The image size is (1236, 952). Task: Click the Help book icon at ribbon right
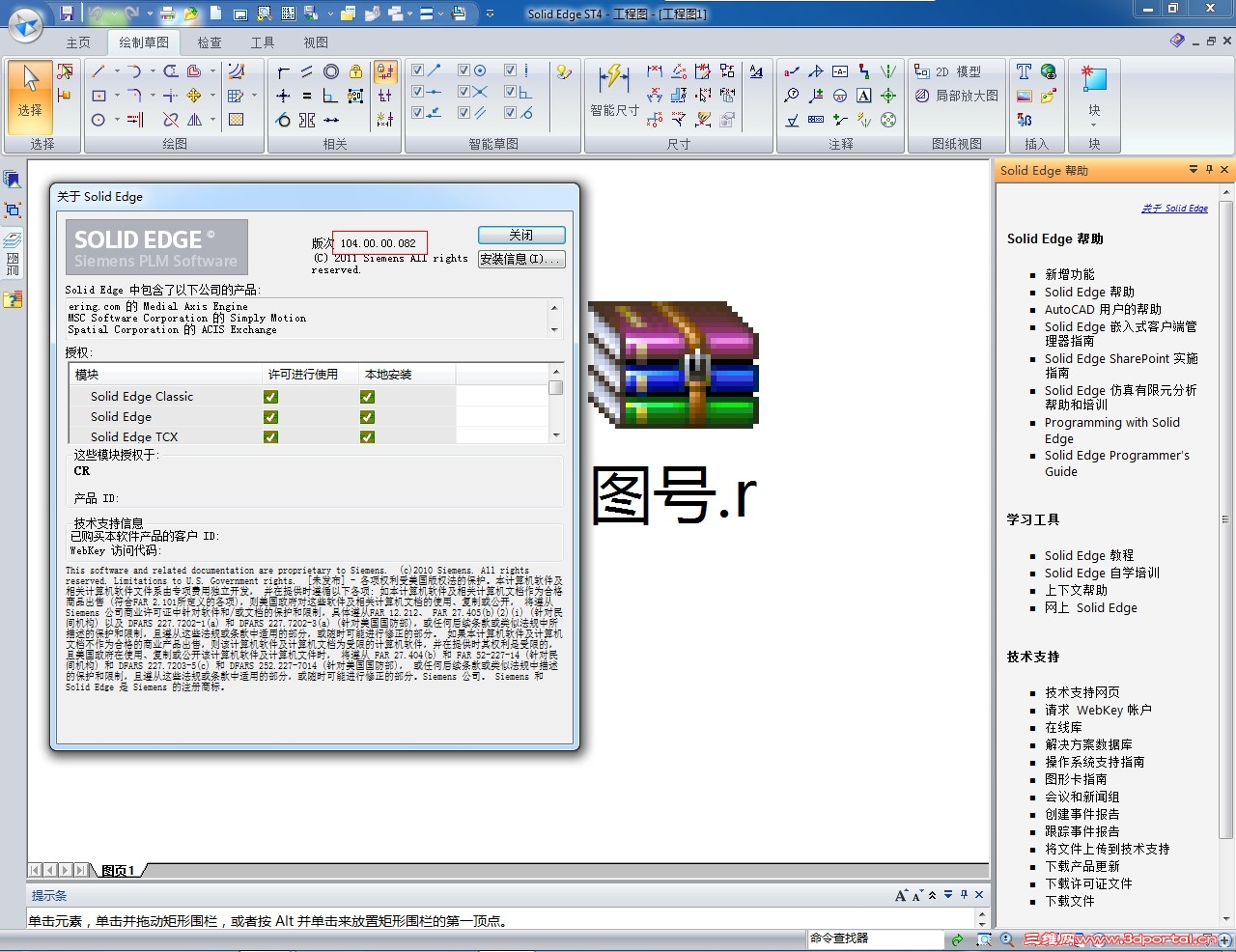point(1176,42)
